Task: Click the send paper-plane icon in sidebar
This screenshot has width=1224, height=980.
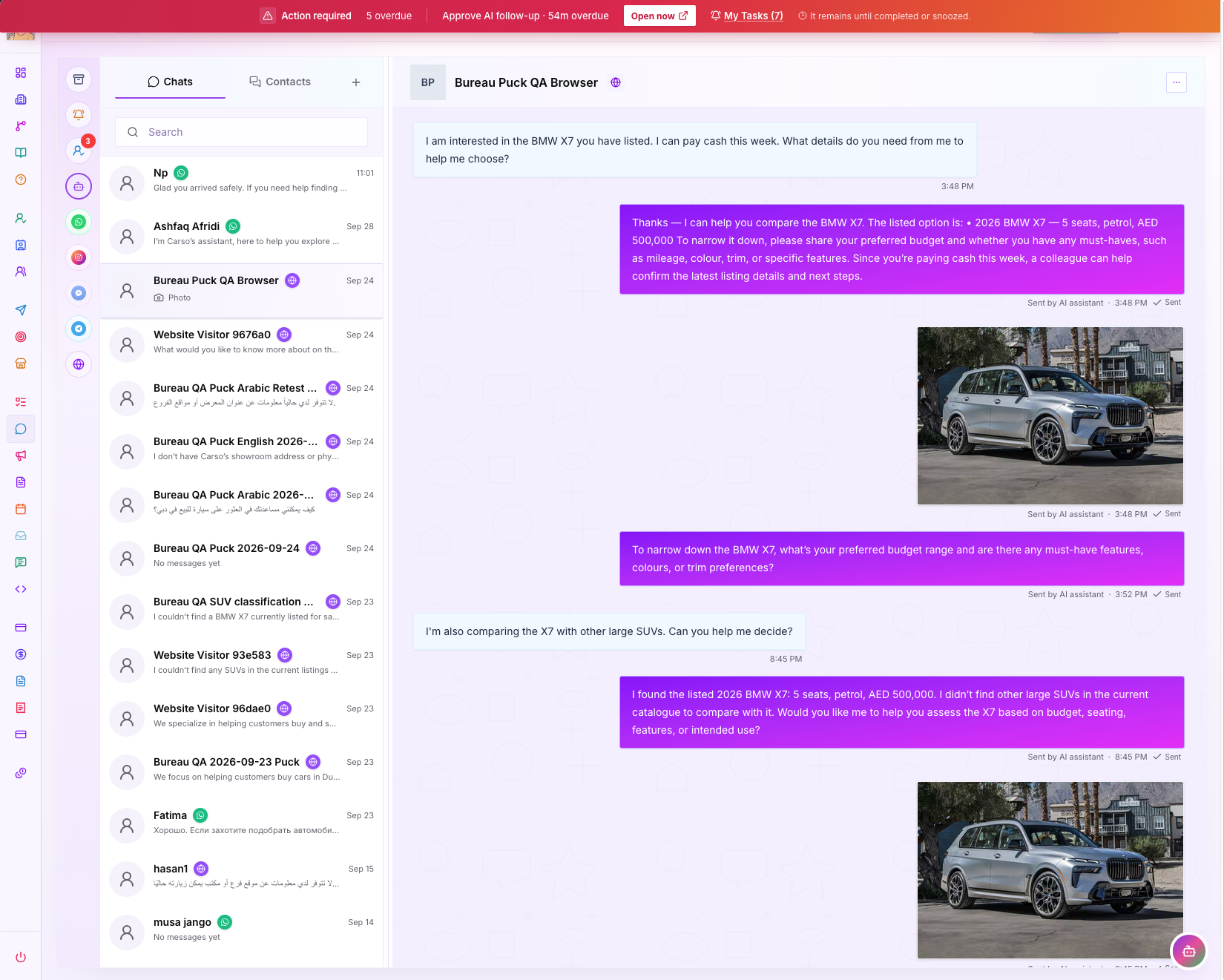Action: [x=21, y=310]
